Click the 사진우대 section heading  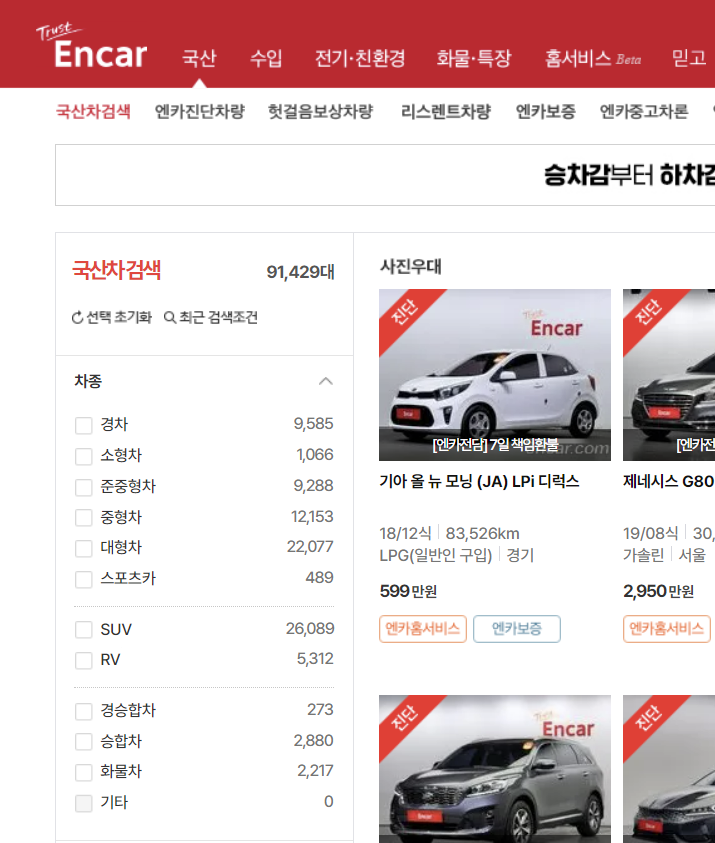[x=411, y=266]
